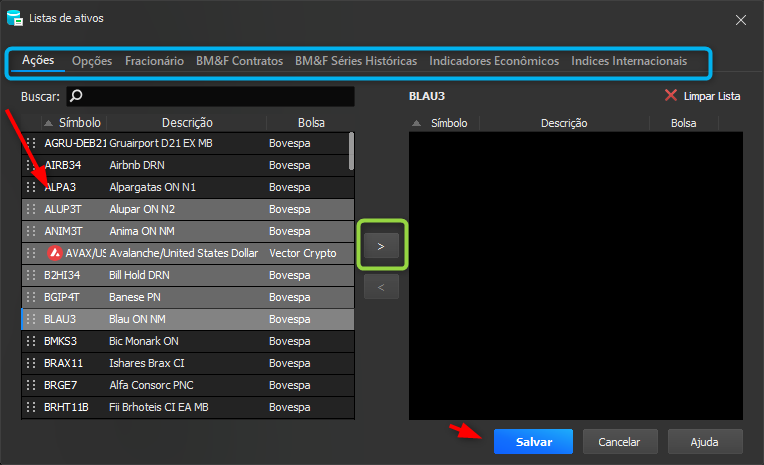Select the Gruairport D21 EX MB row
The image size is (764, 465).
click(188, 143)
